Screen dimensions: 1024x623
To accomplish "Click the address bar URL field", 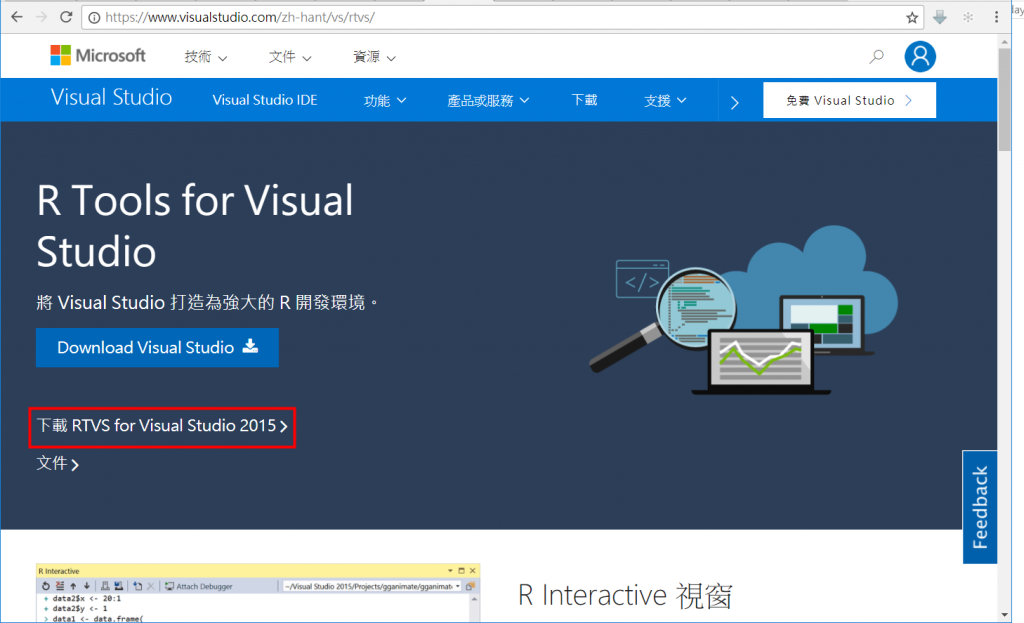I will pyautogui.click(x=503, y=18).
